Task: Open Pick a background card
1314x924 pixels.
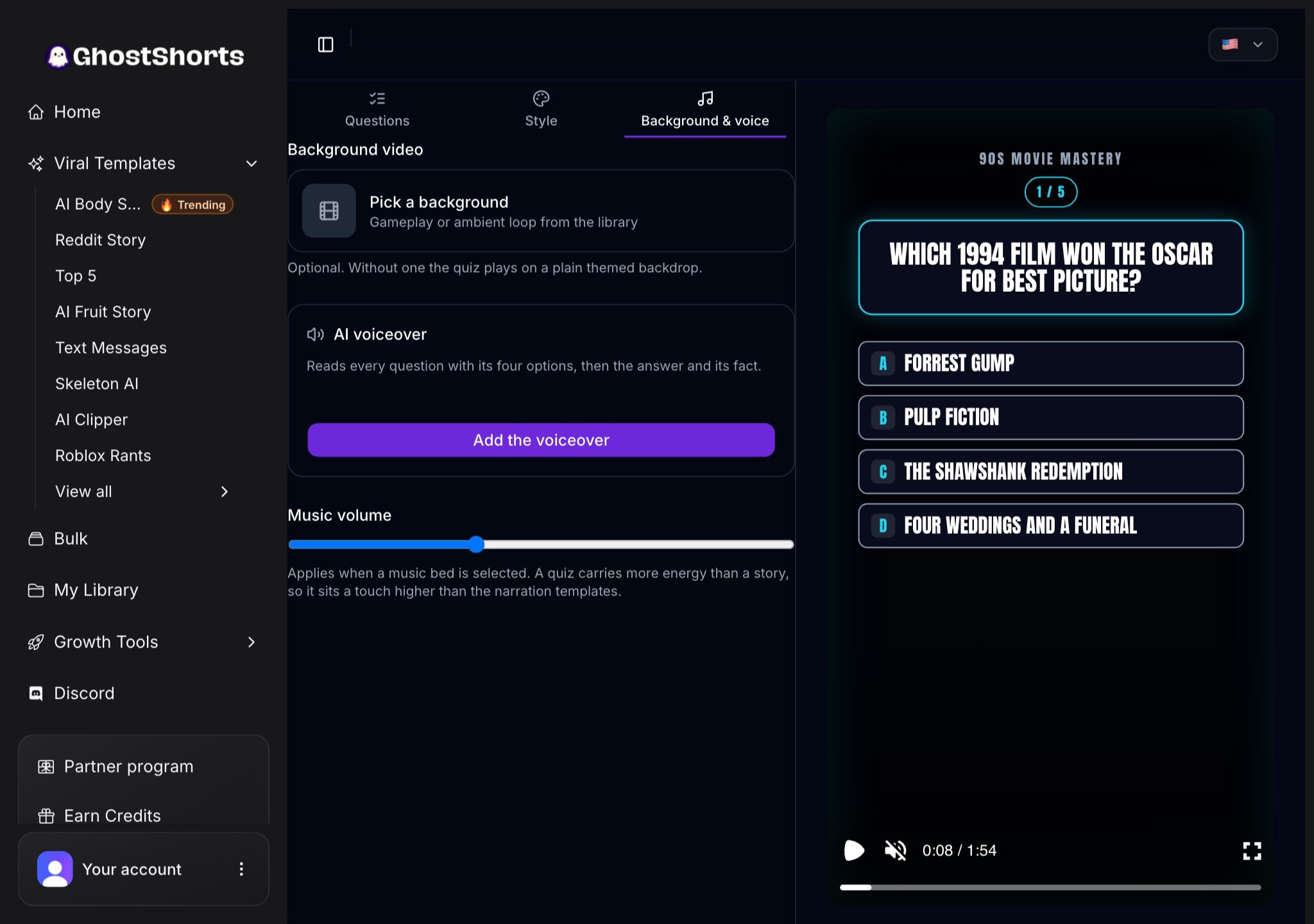Action: coord(541,211)
